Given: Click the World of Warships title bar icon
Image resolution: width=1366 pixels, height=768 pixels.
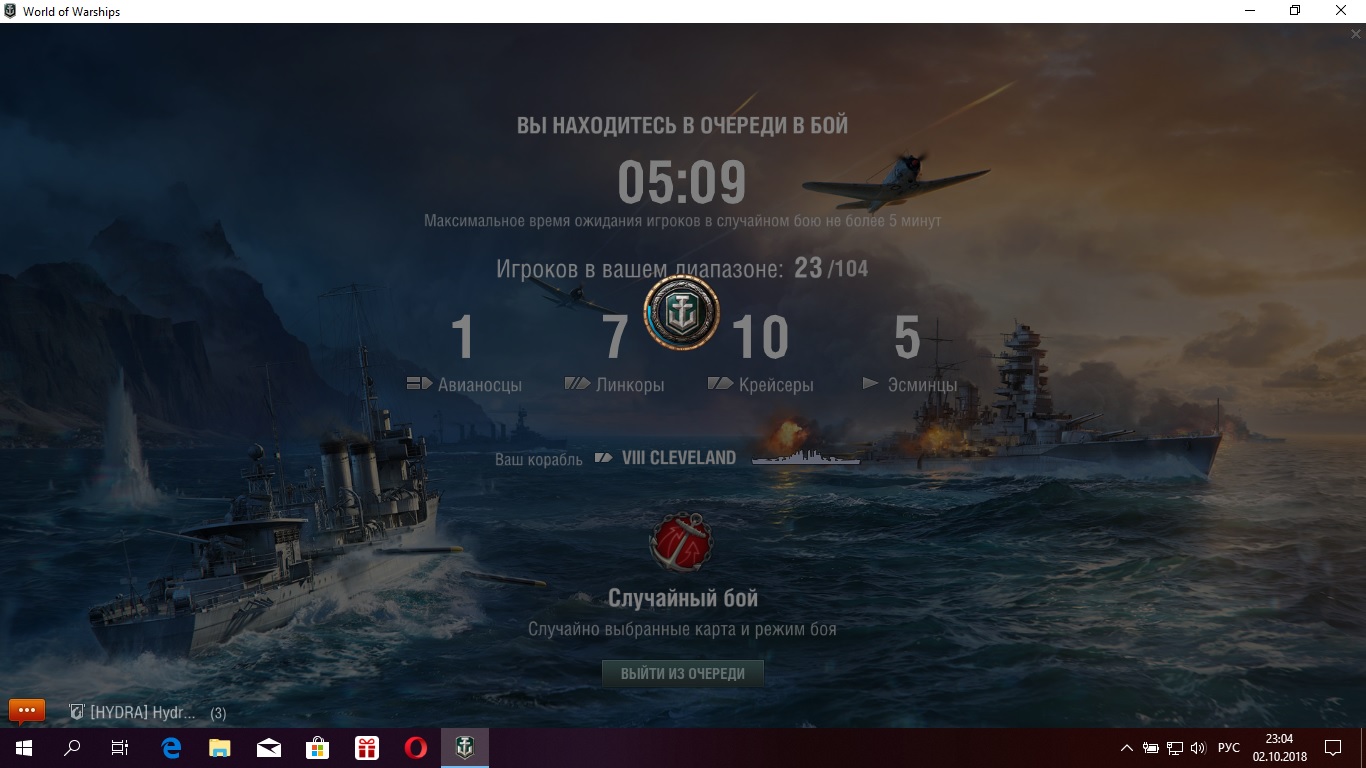Looking at the screenshot, I should coord(11,11).
